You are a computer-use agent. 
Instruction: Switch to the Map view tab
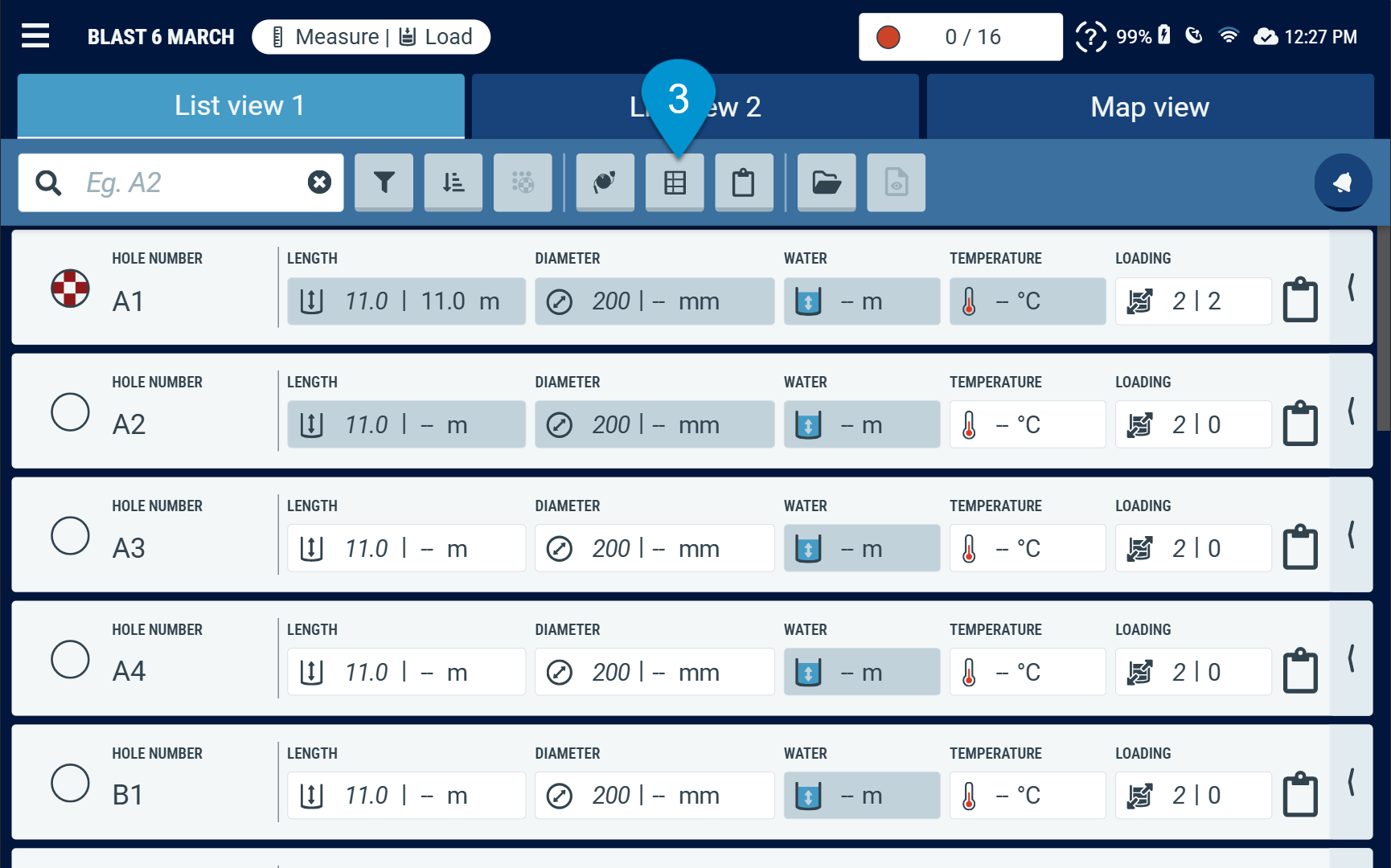click(1150, 106)
